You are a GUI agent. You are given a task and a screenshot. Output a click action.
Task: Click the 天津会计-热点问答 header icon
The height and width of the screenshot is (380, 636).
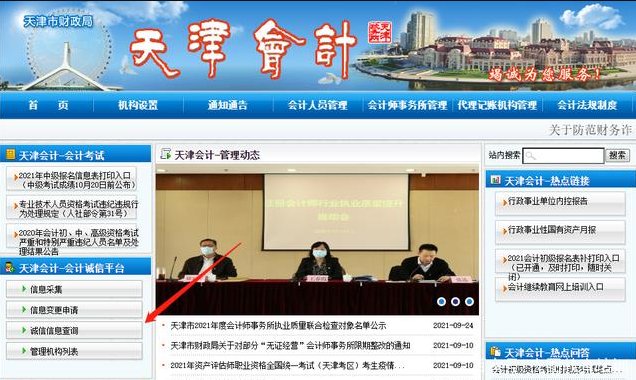tap(495, 352)
